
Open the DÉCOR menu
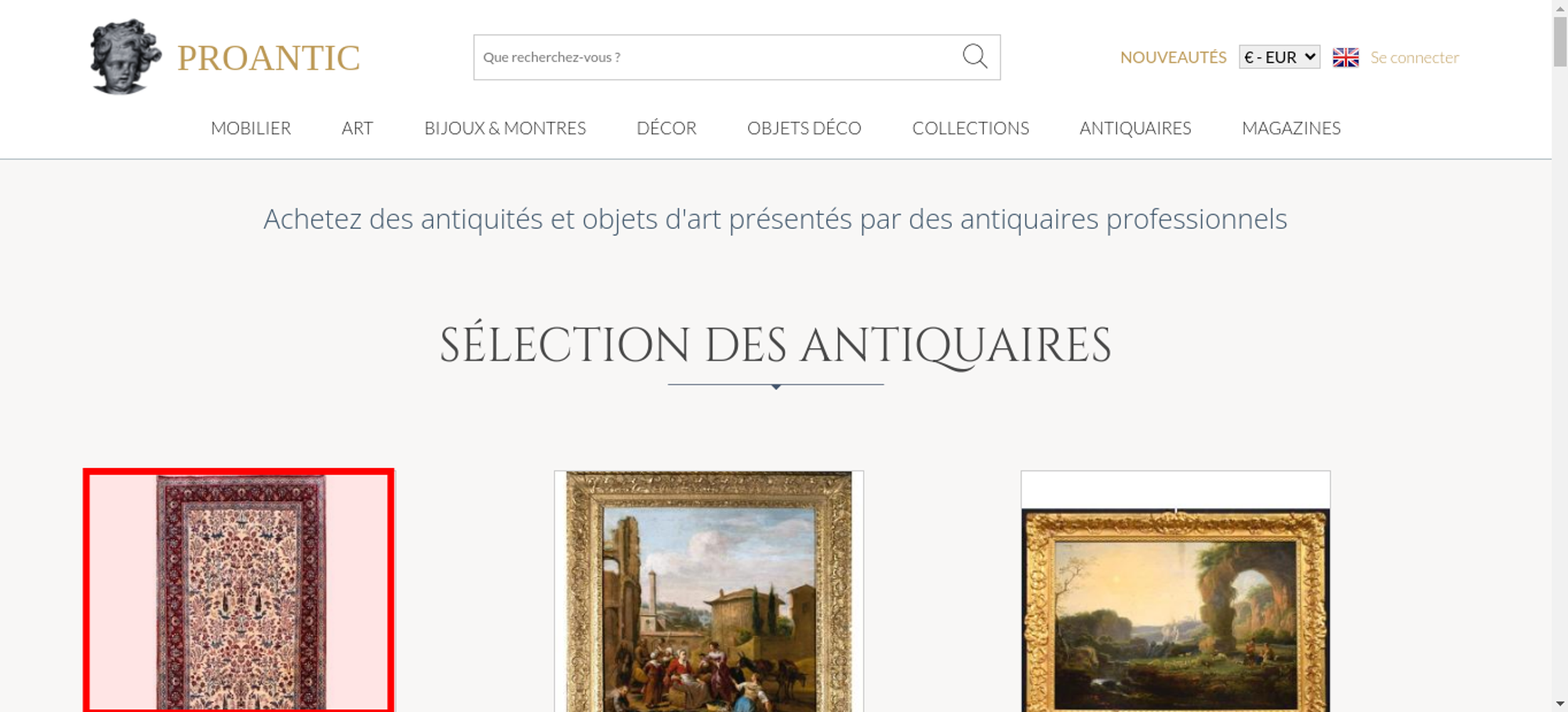[666, 128]
